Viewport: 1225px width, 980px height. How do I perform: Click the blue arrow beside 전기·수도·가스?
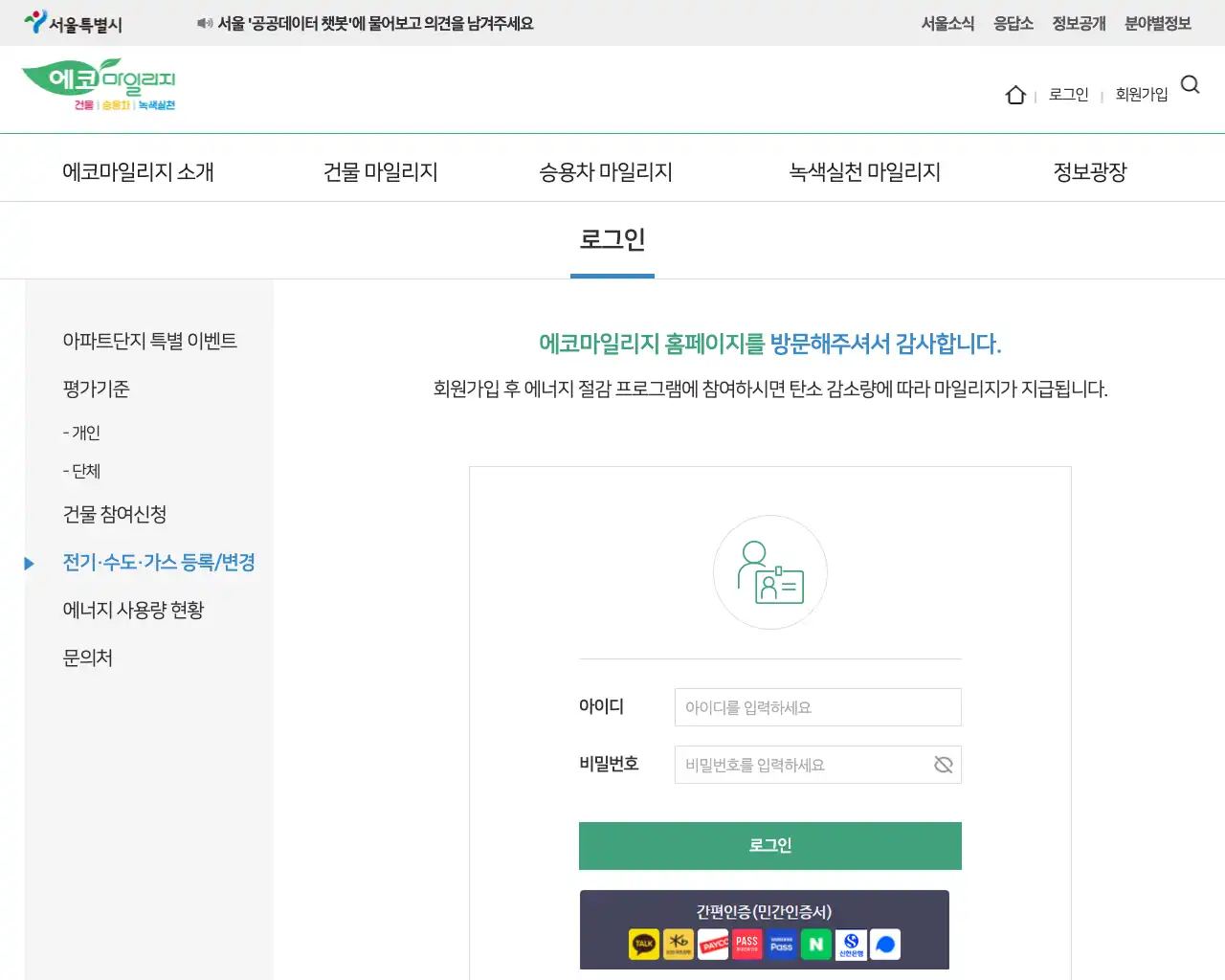tap(30, 564)
